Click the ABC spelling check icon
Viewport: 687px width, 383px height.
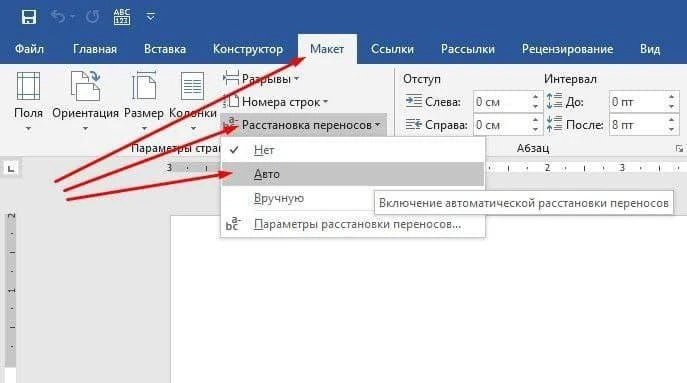[x=122, y=17]
